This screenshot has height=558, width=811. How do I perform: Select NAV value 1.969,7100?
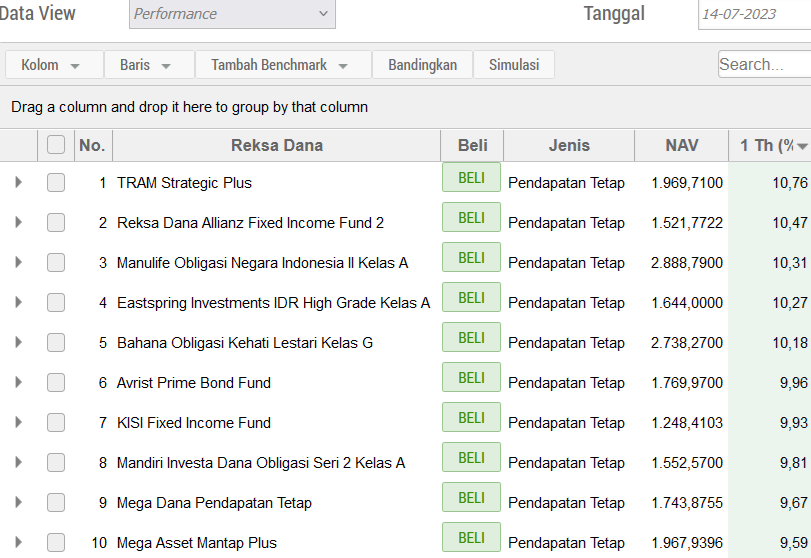pos(687,183)
